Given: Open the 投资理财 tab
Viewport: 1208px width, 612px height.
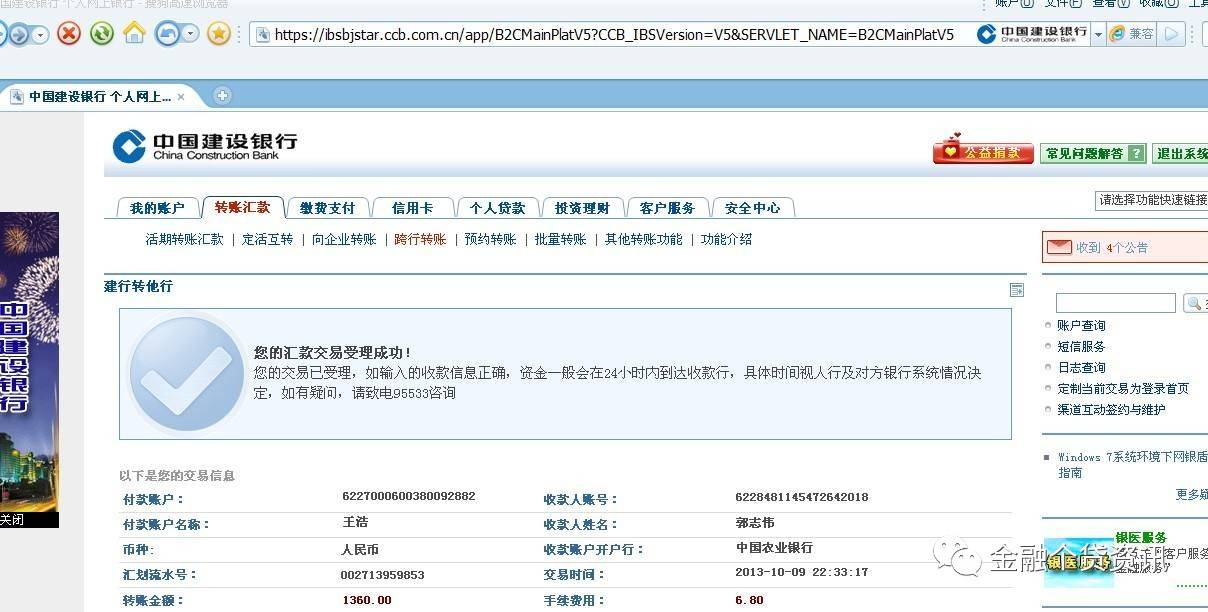Looking at the screenshot, I should 583,208.
